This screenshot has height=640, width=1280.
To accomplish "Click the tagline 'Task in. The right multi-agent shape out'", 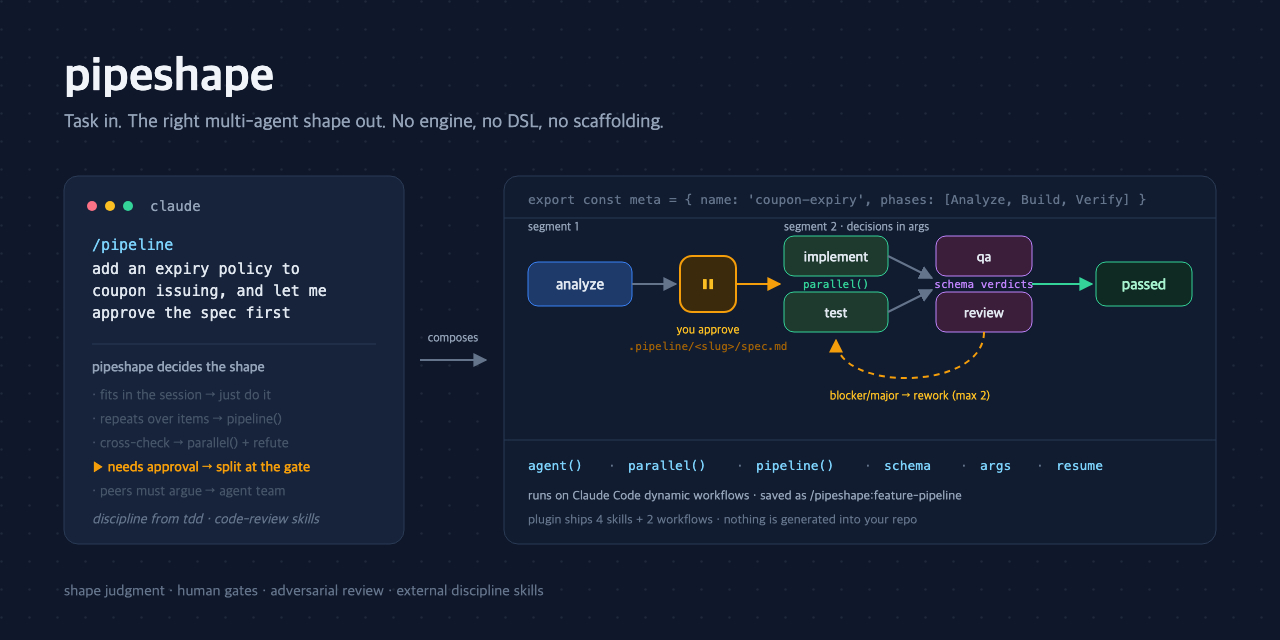I will click(x=364, y=121).
